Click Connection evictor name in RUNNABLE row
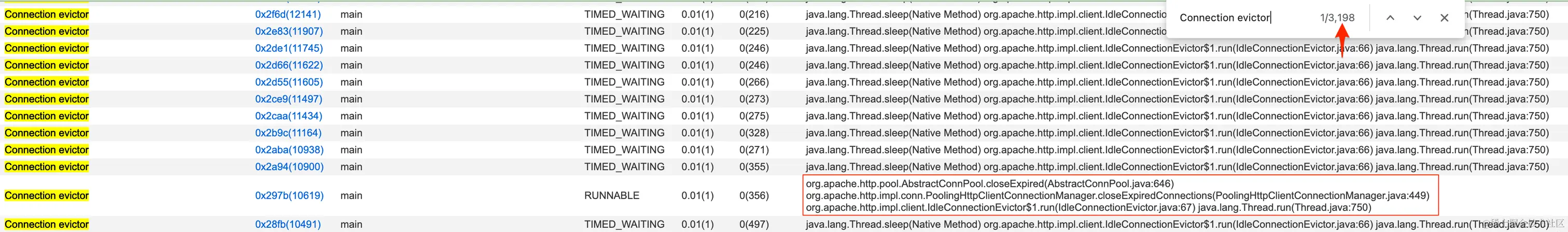The height and width of the screenshot is (232, 1568). tap(47, 196)
